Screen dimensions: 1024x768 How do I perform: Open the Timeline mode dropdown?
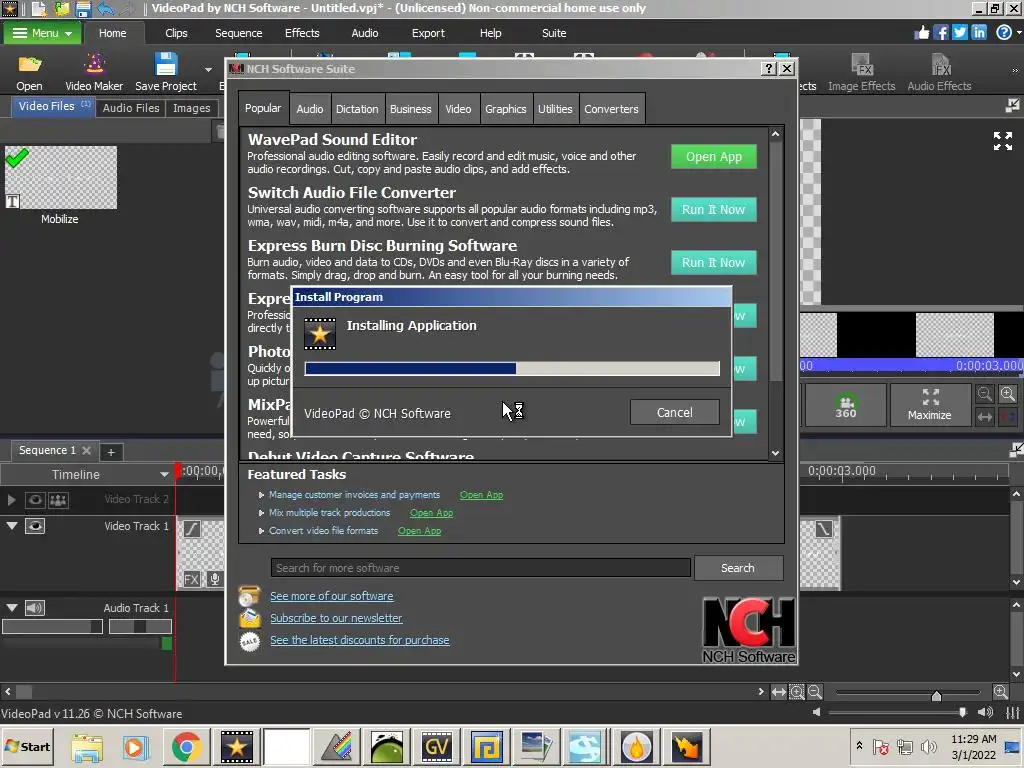[x=164, y=475]
